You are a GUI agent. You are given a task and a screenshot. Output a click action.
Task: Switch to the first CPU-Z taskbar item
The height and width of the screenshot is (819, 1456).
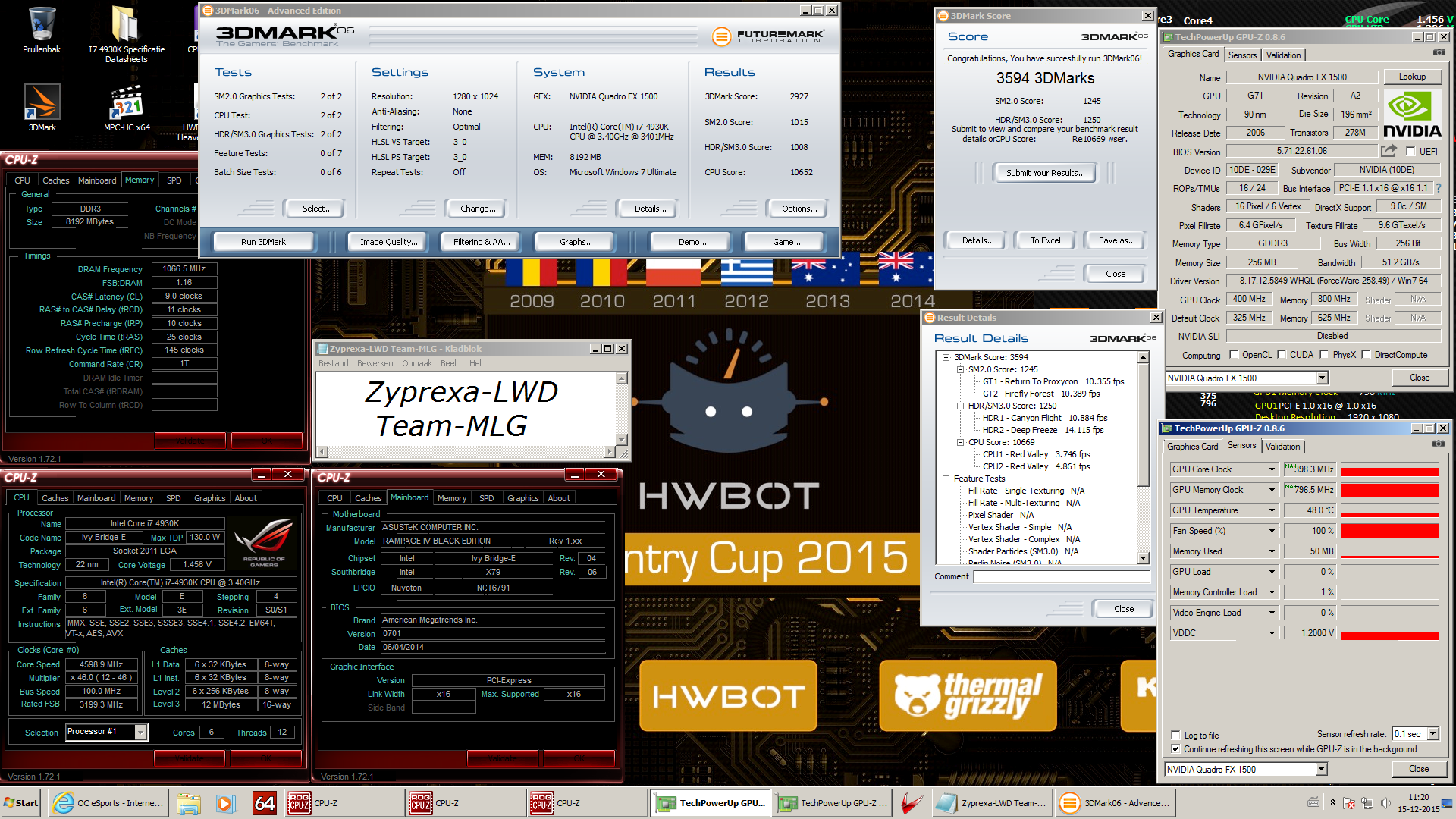pyautogui.click(x=345, y=803)
